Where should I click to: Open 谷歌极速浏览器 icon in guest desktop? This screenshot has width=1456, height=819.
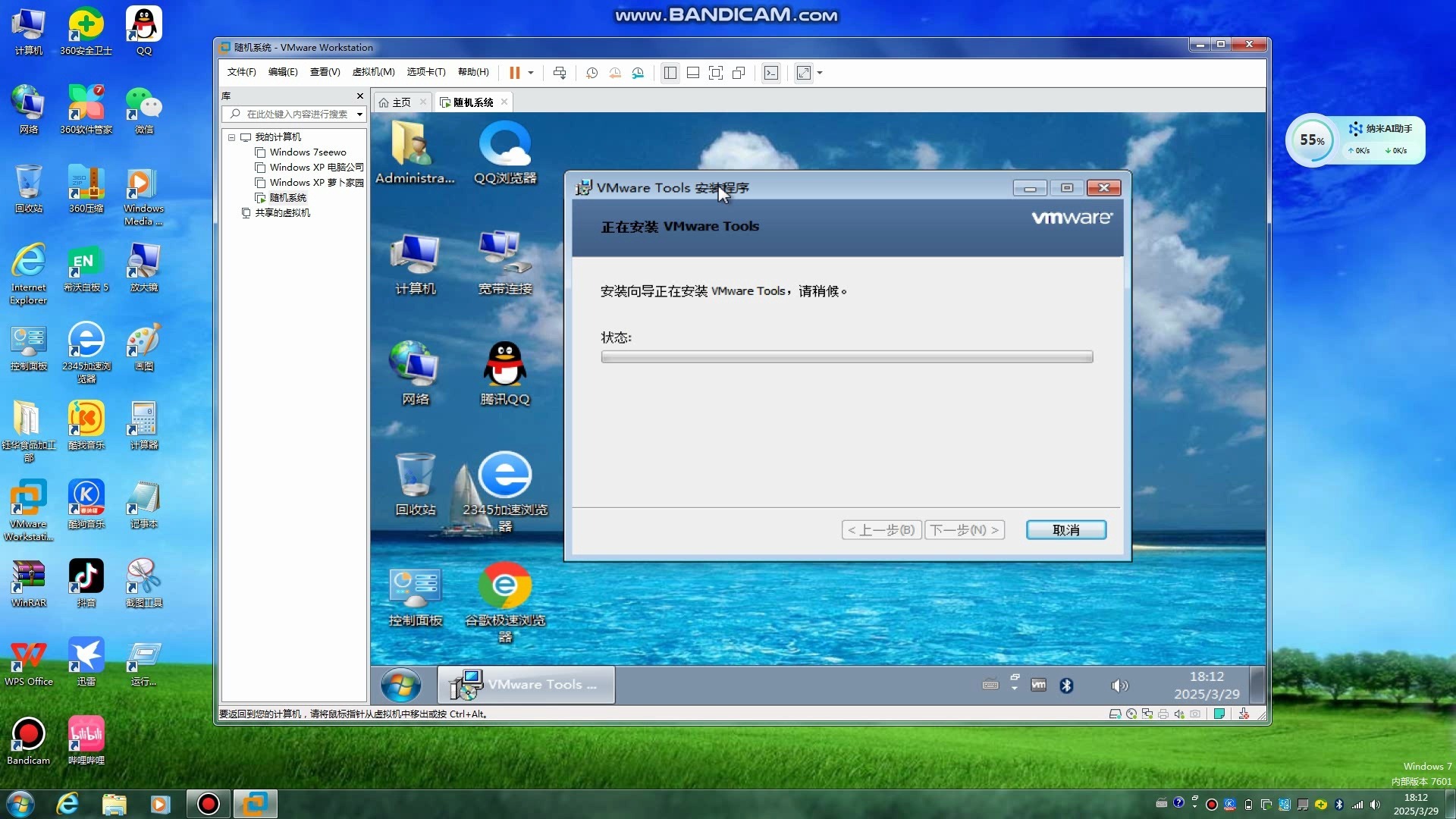505,601
